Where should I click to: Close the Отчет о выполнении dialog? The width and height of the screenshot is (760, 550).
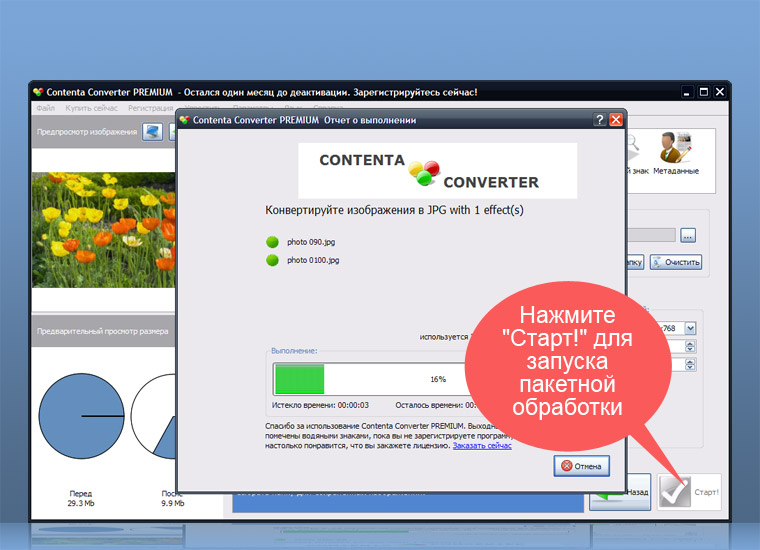[x=616, y=120]
